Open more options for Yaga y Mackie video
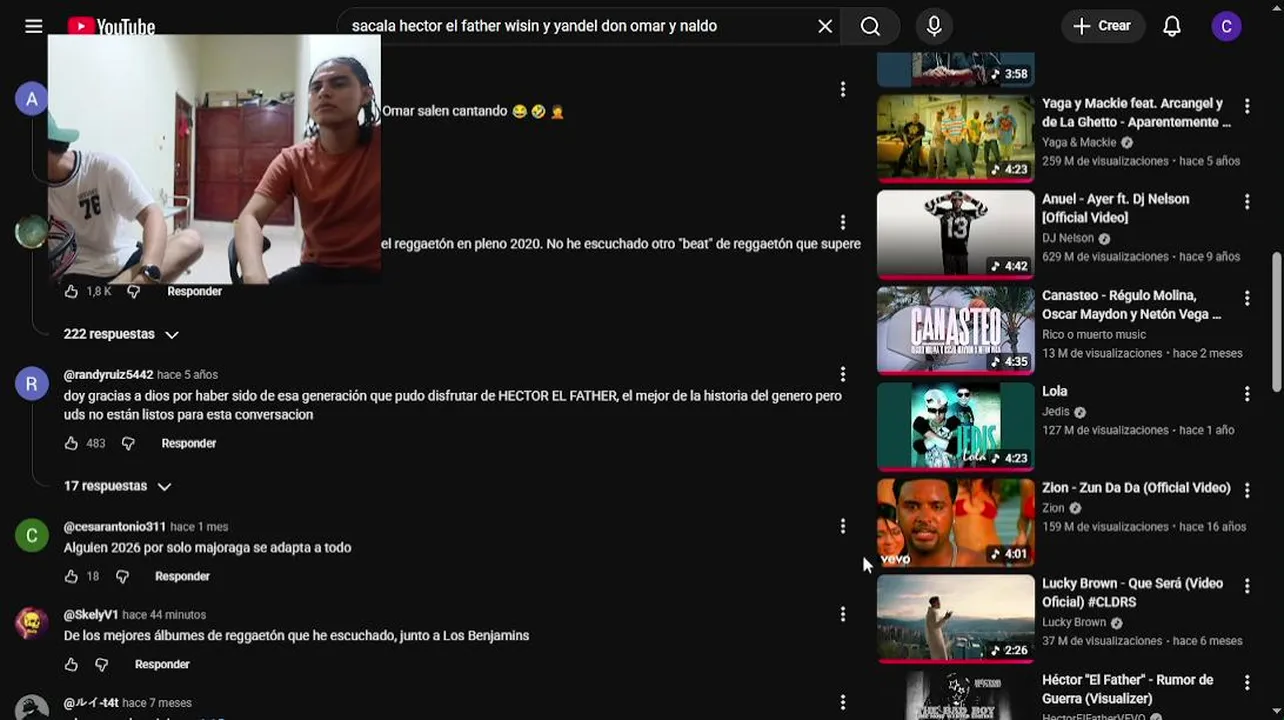The height and width of the screenshot is (720, 1284). coord(1247,106)
